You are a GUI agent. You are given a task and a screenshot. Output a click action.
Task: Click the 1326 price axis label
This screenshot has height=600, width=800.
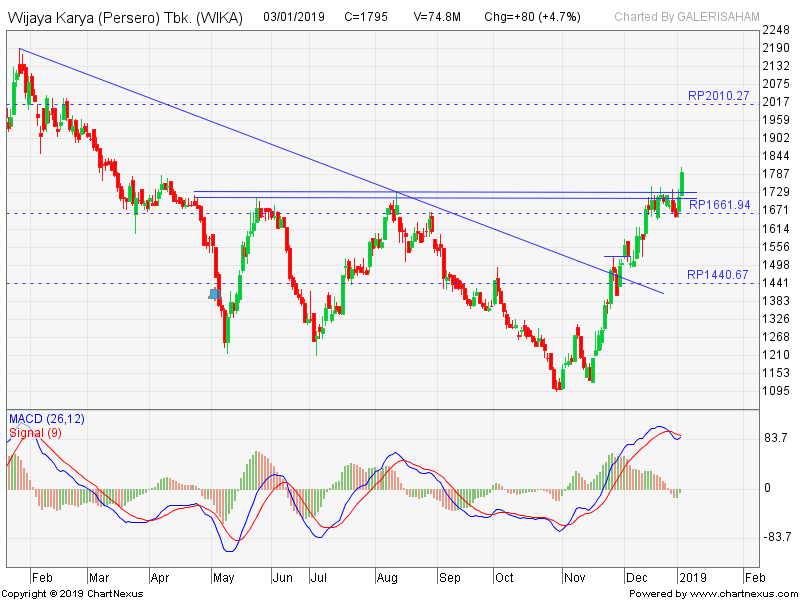point(776,318)
